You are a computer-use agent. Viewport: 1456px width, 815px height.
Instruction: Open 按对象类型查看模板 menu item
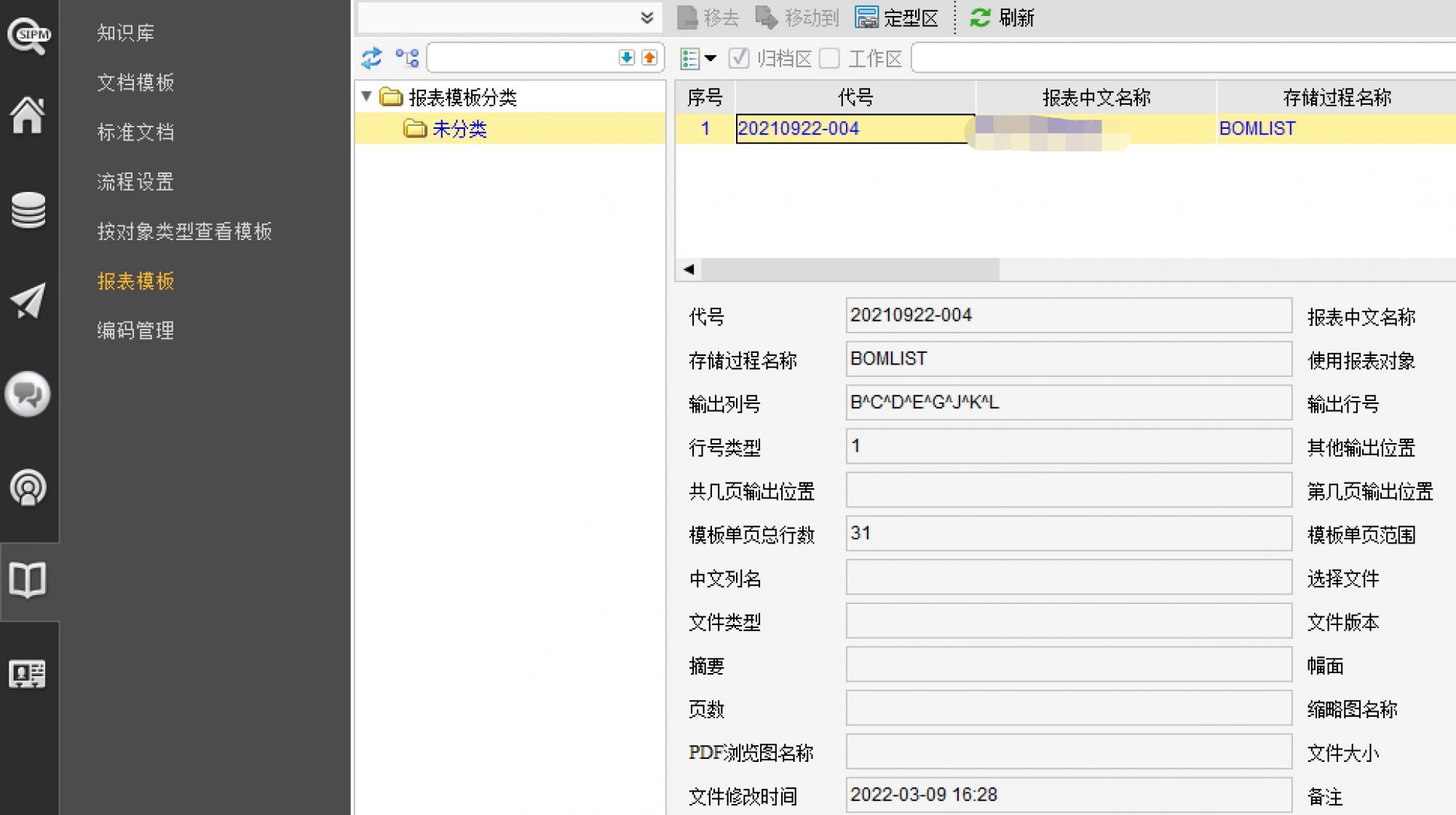coord(184,231)
